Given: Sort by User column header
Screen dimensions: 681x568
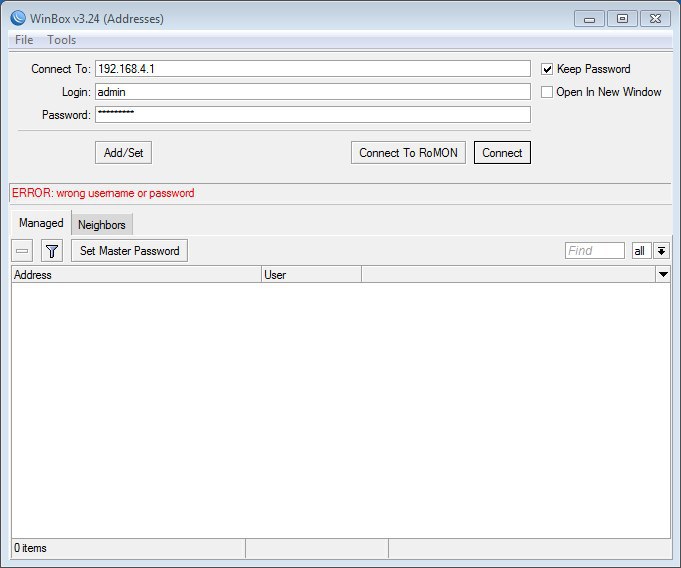Looking at the screenshot, I should coord(311,274).
